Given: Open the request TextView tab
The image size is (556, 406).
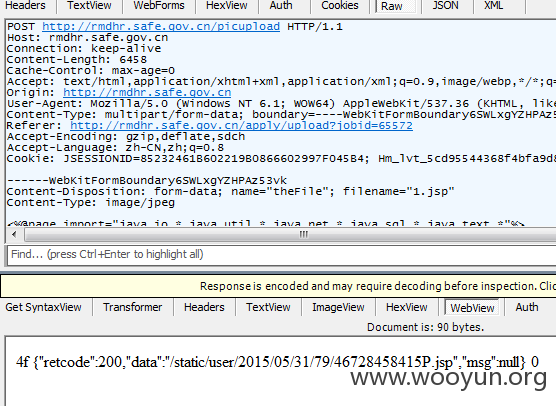Looking at the screenshot, I should 89,6.
